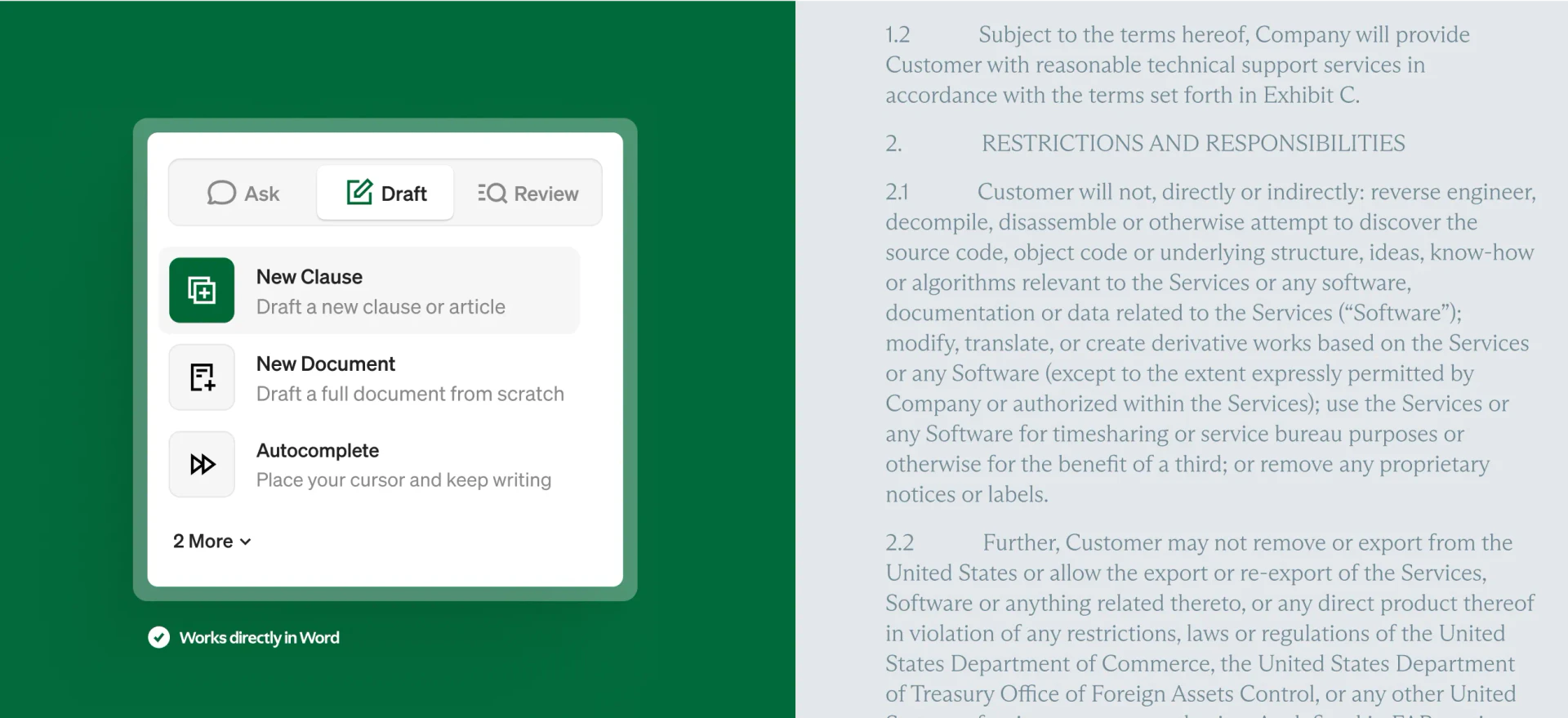
Task: Switch to the Review tab label
Action: click(546, 194)
